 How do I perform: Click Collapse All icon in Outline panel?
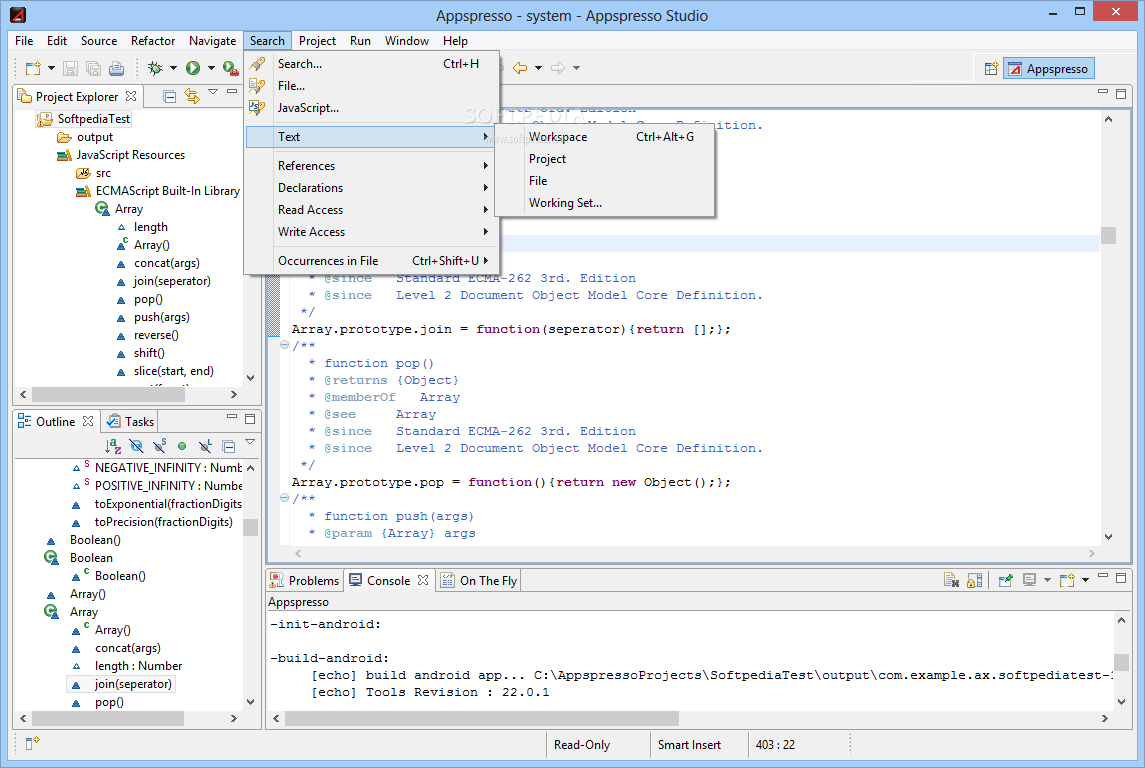tap(228, 446)
